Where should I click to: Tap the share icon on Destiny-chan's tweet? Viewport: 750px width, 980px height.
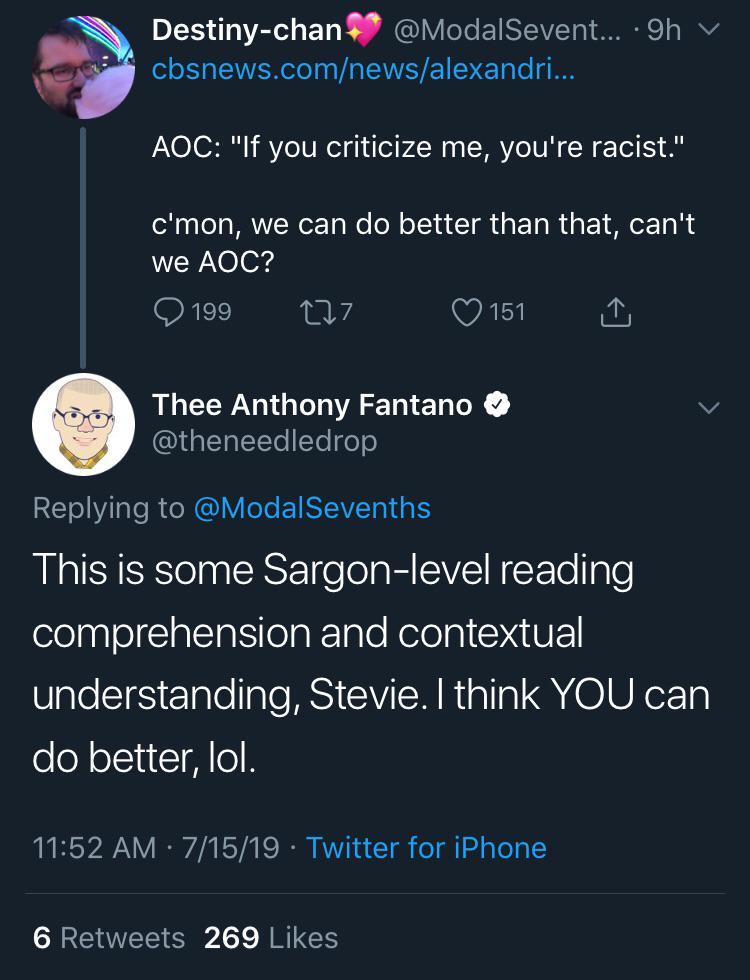click(615, 313)
